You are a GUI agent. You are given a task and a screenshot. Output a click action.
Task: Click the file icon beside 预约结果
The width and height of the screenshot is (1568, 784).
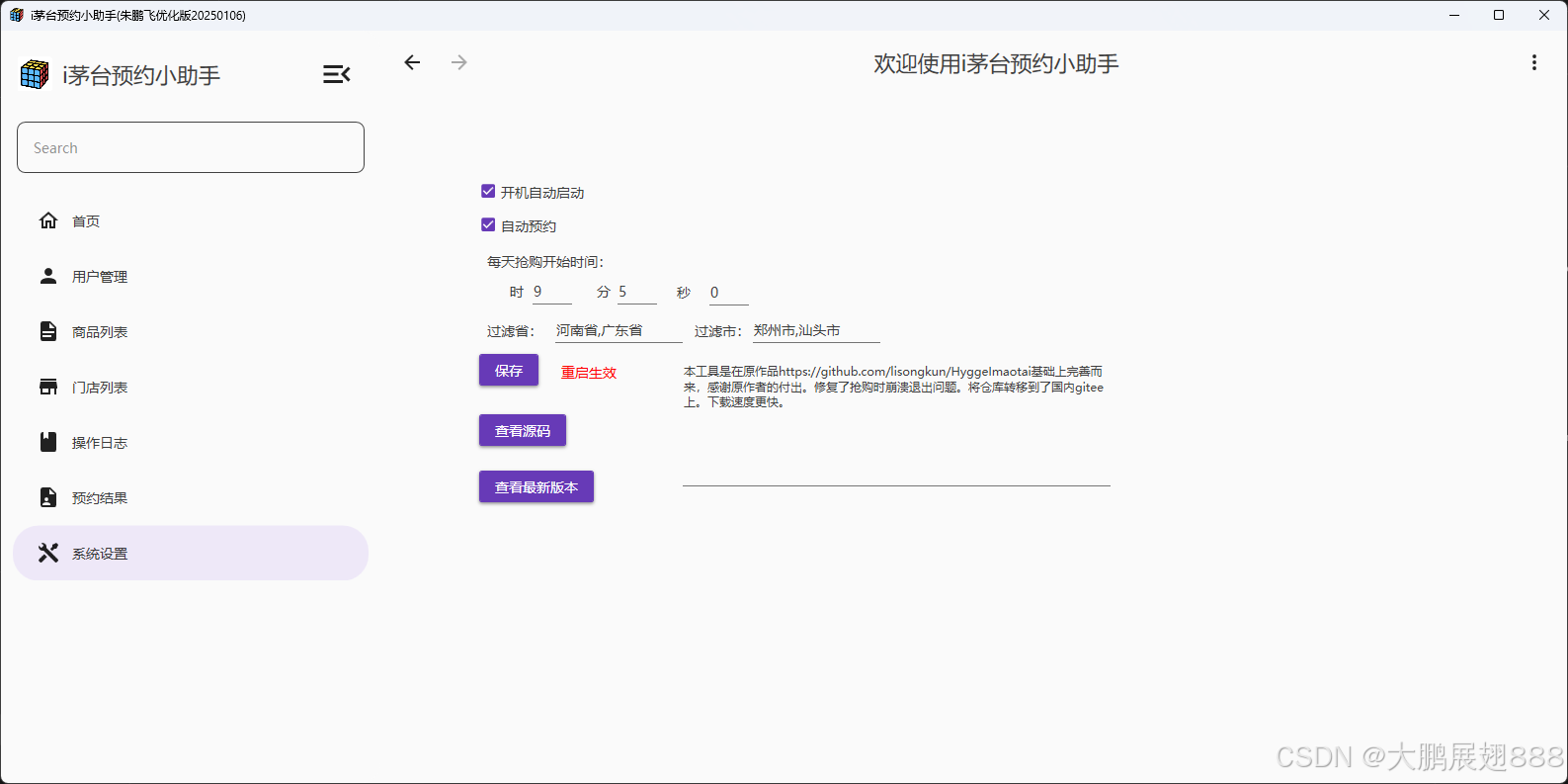coord(48,497)
